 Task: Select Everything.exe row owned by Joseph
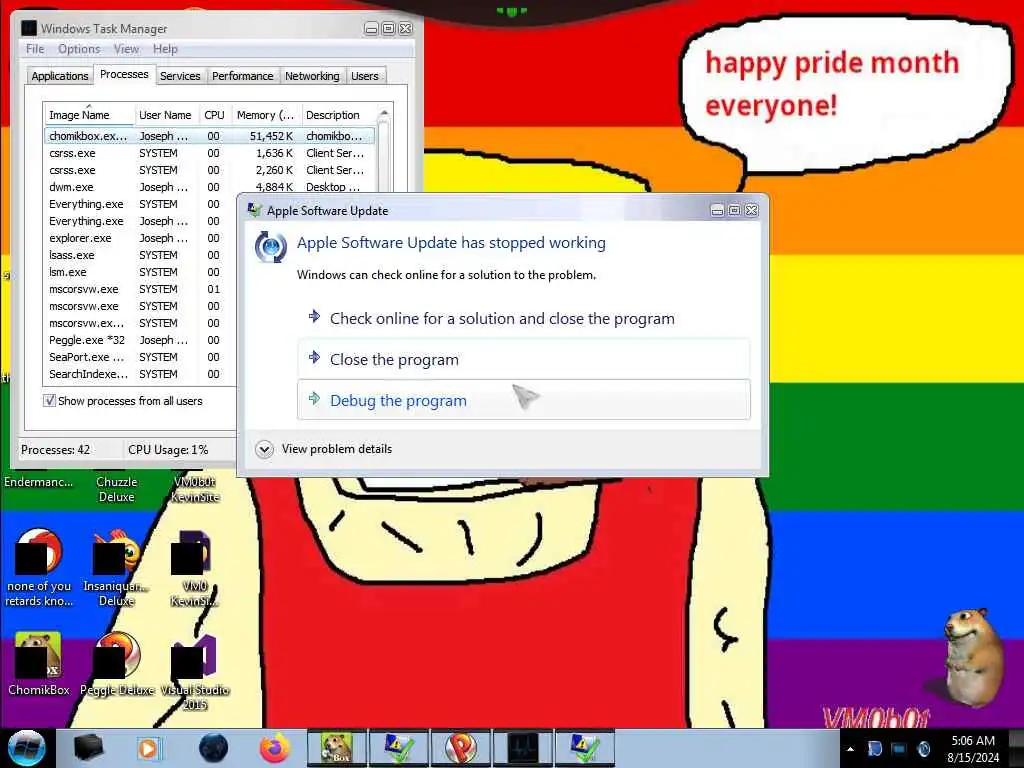[140, 221]
